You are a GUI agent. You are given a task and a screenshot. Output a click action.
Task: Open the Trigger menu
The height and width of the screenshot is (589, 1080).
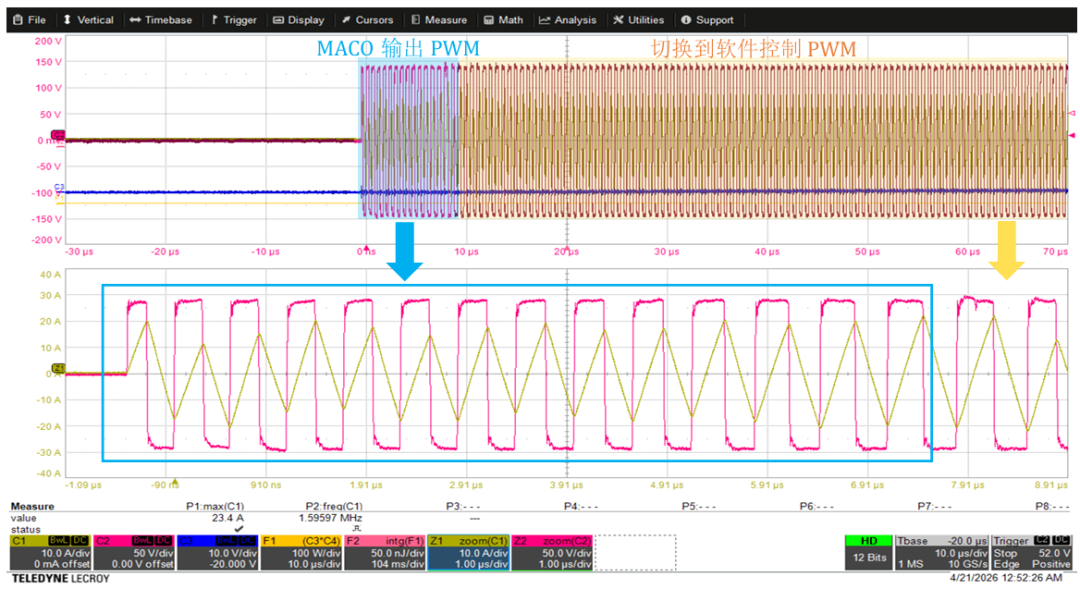234,20
